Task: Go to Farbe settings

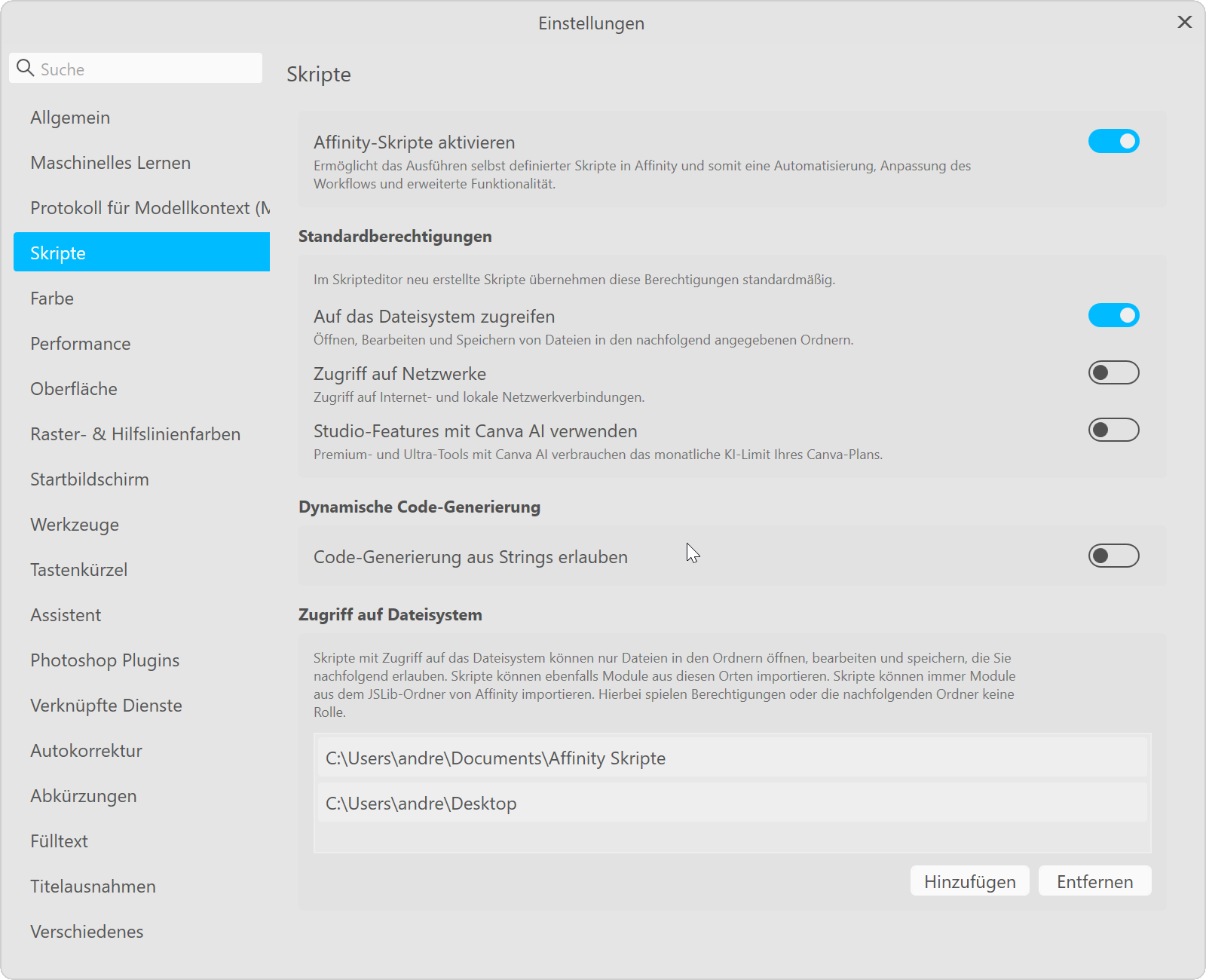Action: click(x=142, y=299)
